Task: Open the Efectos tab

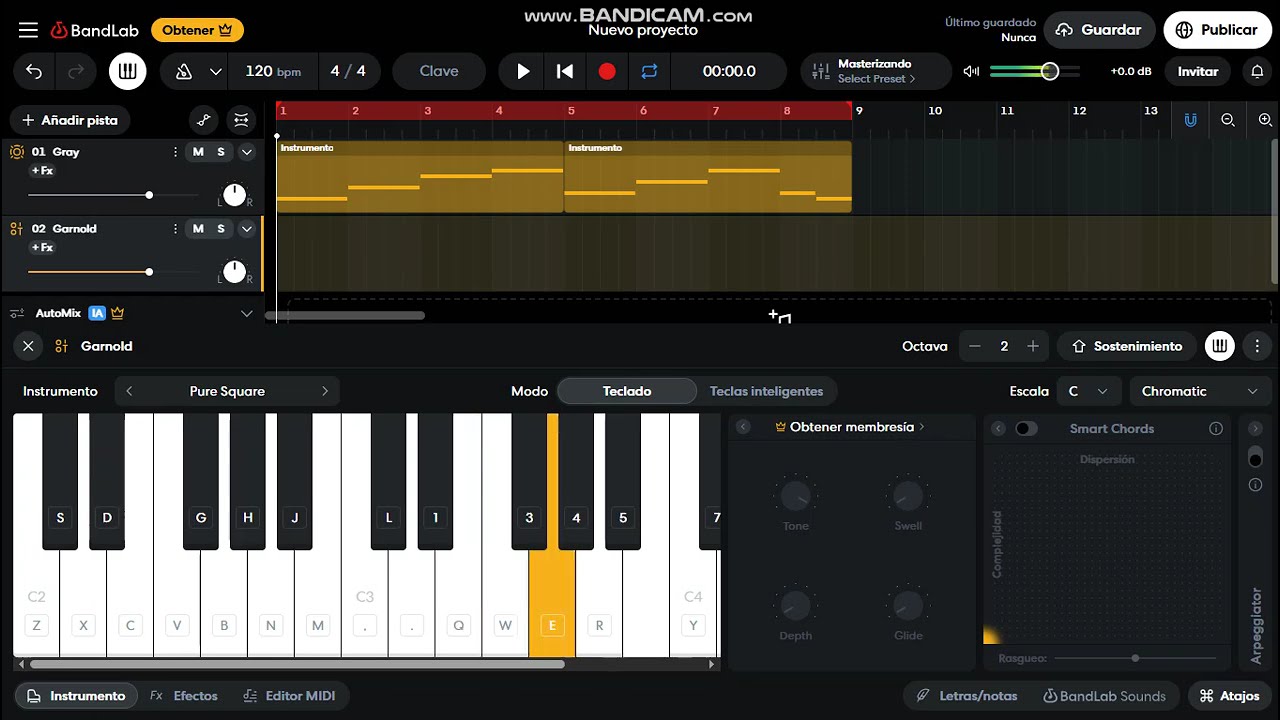Action: (184, 696)
